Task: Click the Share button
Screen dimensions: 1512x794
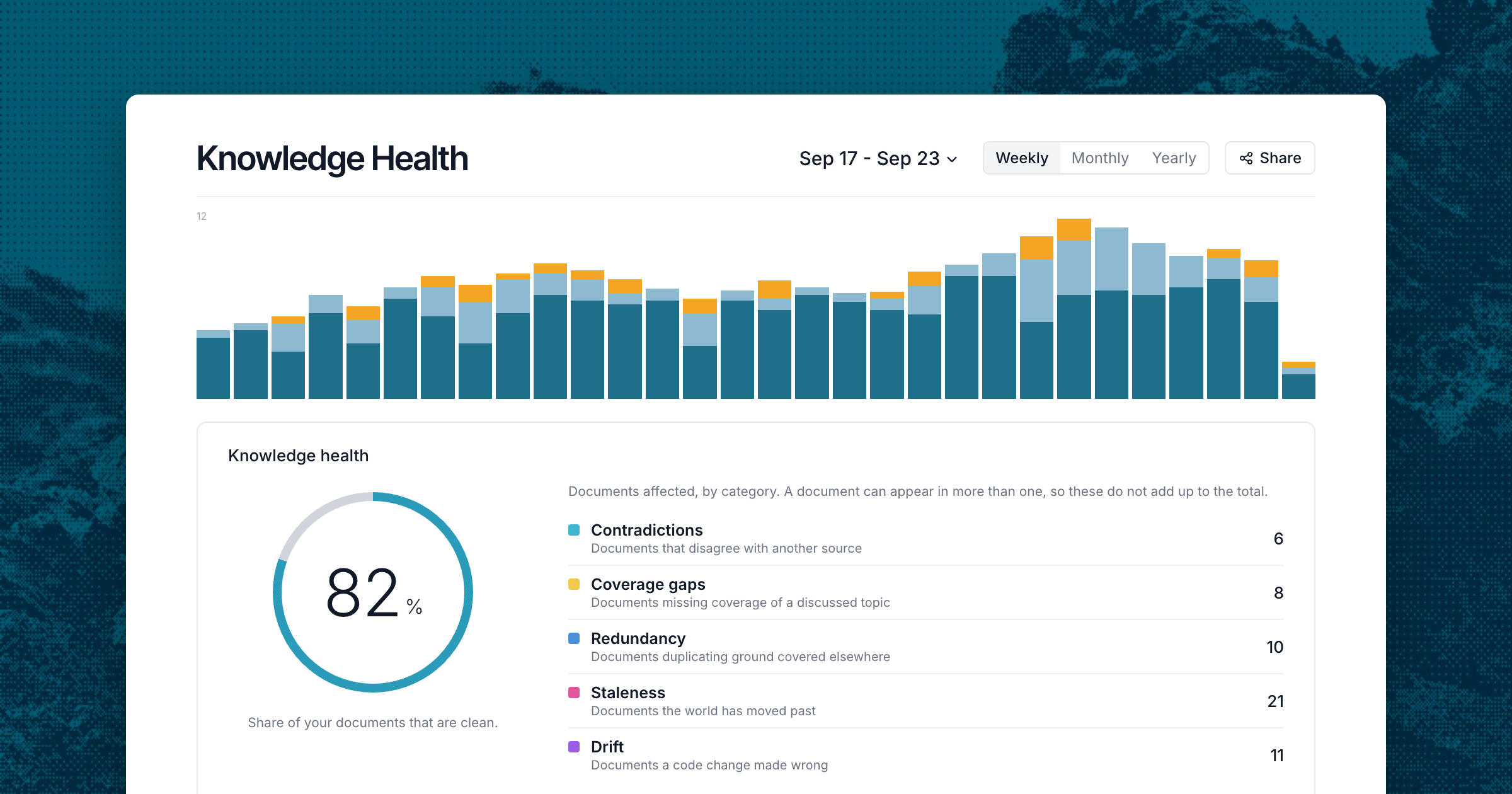Action: click(x=1269, y=158)
